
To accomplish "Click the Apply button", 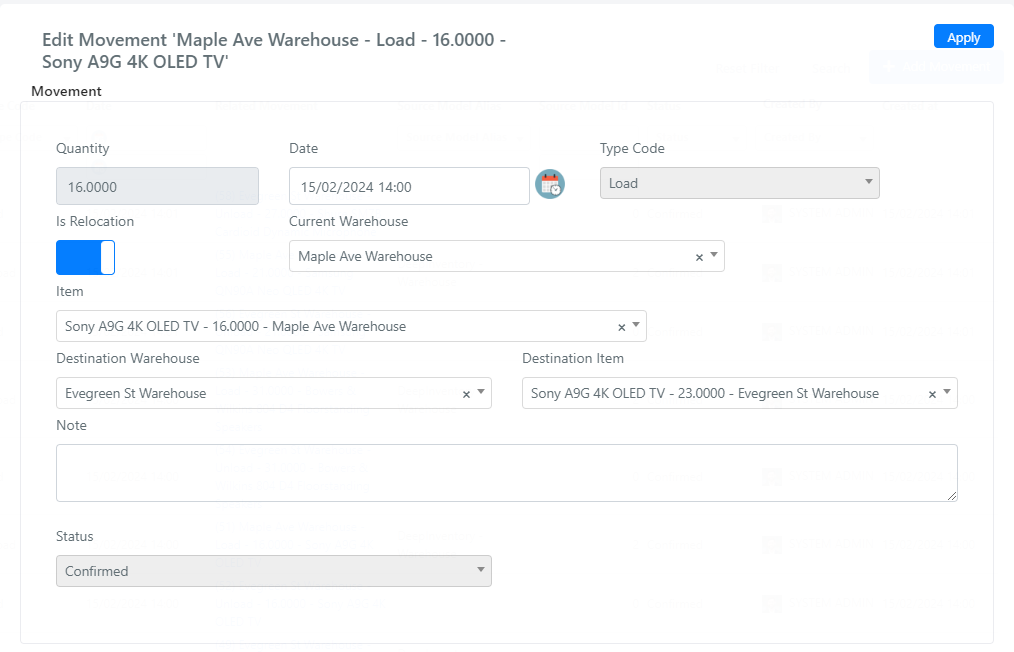I will [x=964, y=37].
